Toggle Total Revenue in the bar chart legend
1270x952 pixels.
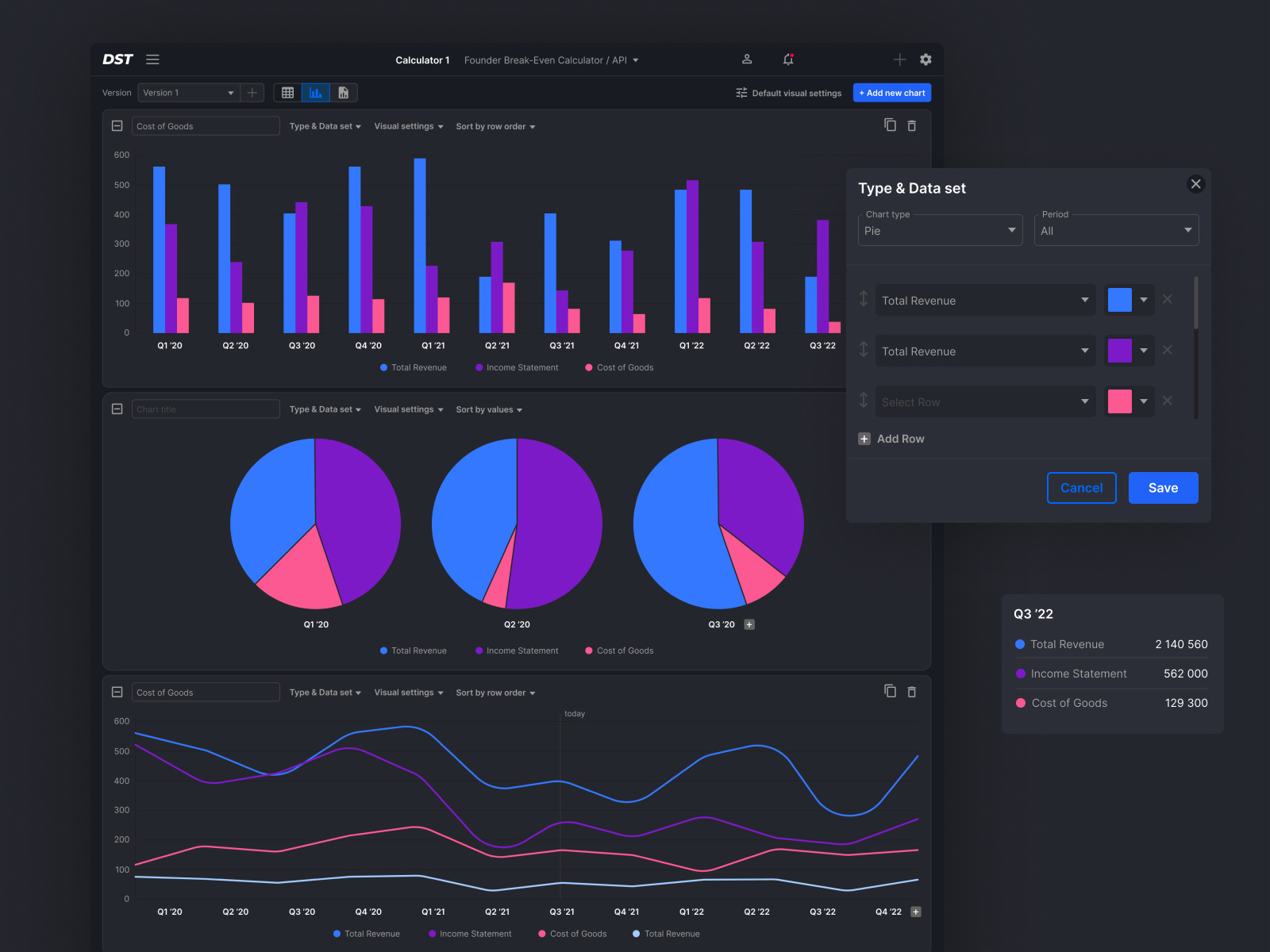(x=413, y=367)
